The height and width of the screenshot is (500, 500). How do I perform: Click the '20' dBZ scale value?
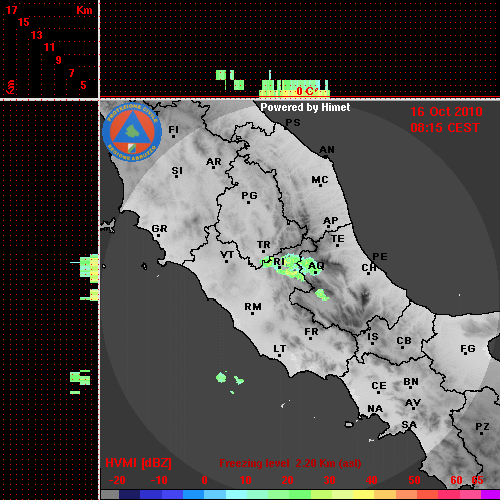pyautogui.click(x=287, y=480)
